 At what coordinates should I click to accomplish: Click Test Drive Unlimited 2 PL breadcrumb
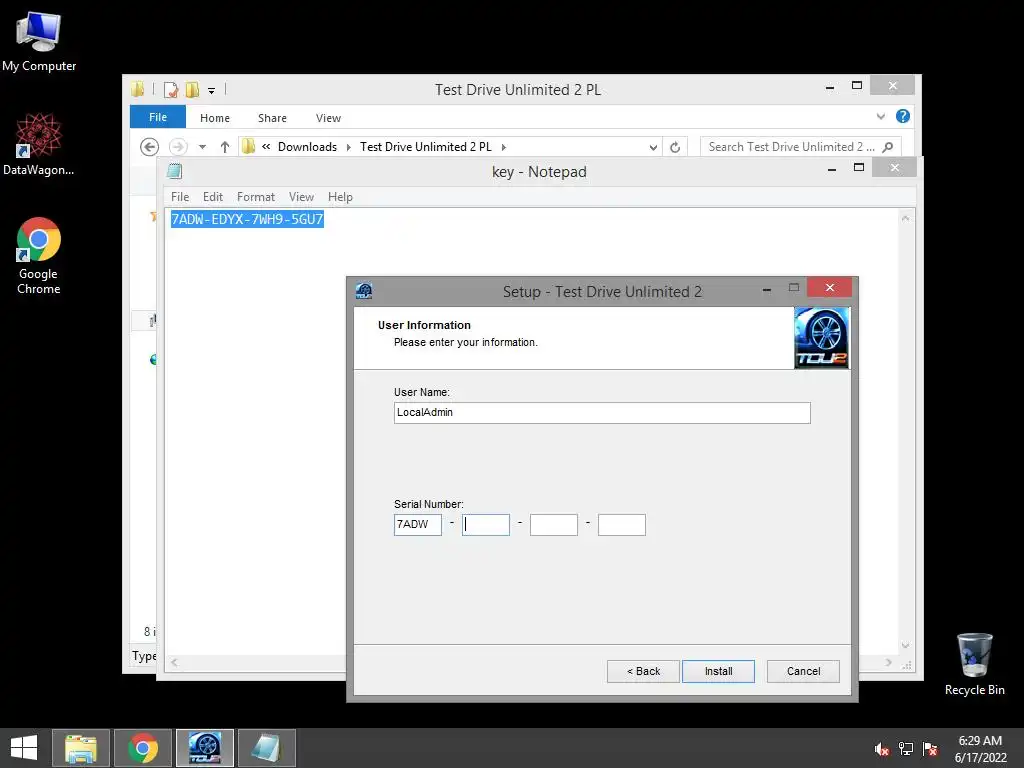pos(426,147)
